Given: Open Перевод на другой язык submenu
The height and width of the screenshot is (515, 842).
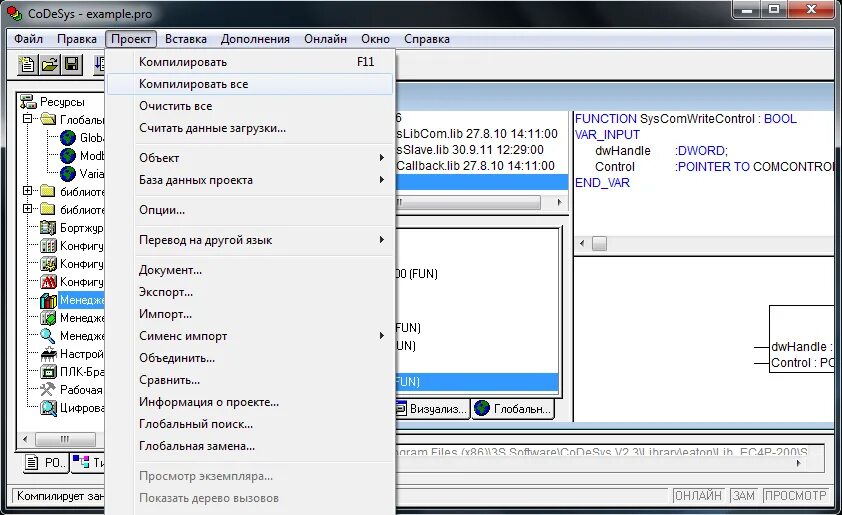Looking at the screenshot, I should (250, 240).
